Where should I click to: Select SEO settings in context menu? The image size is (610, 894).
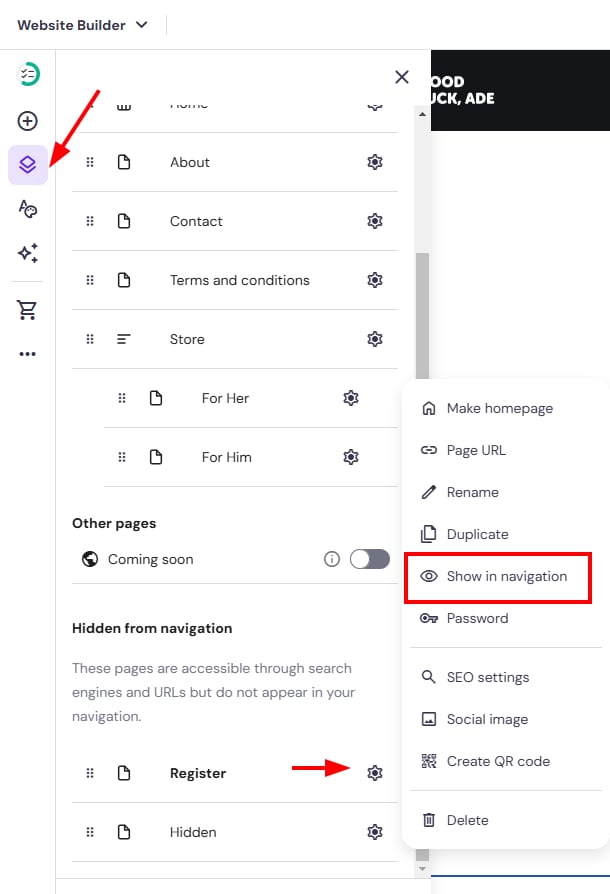tap(487, 677)
